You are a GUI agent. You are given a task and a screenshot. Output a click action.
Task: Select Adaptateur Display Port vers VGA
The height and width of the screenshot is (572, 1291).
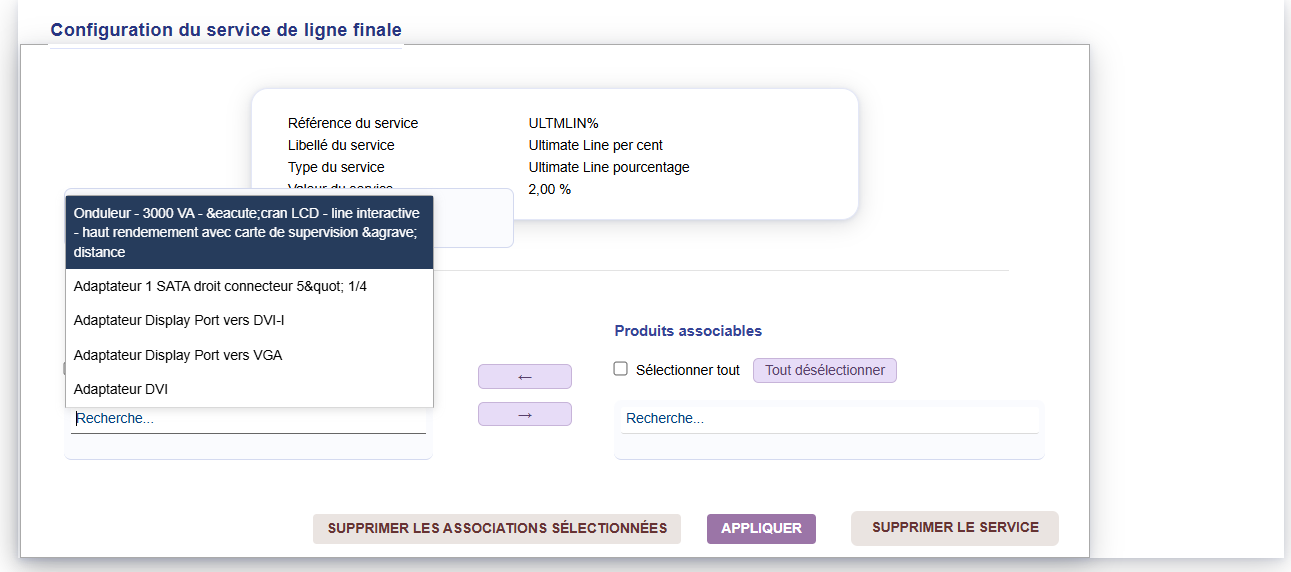249,355
